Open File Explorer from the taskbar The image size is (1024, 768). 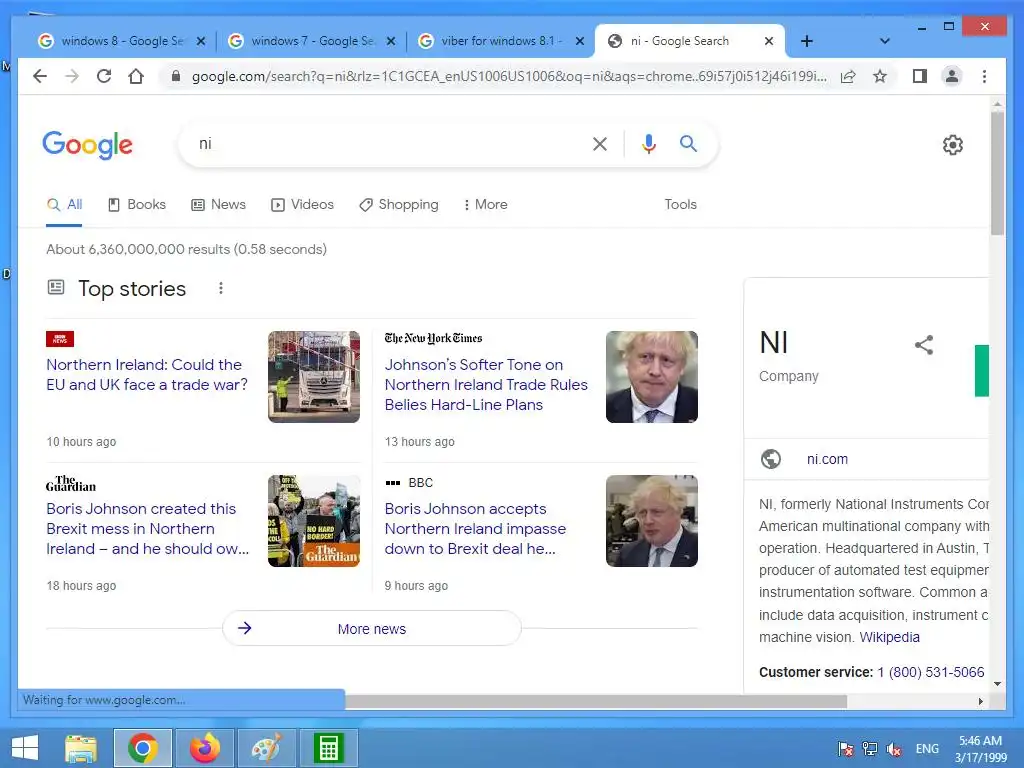[81, 748]
